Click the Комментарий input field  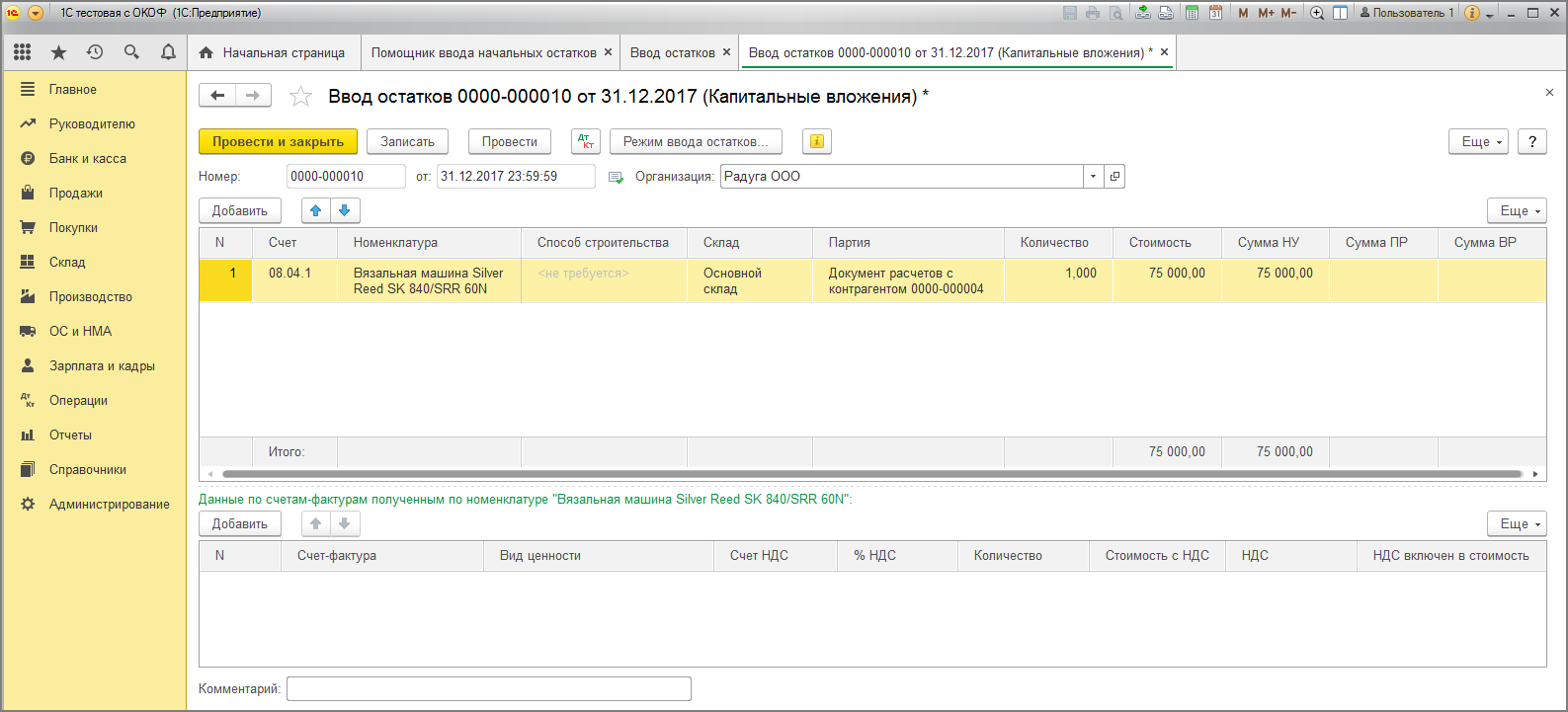point(488,689)
